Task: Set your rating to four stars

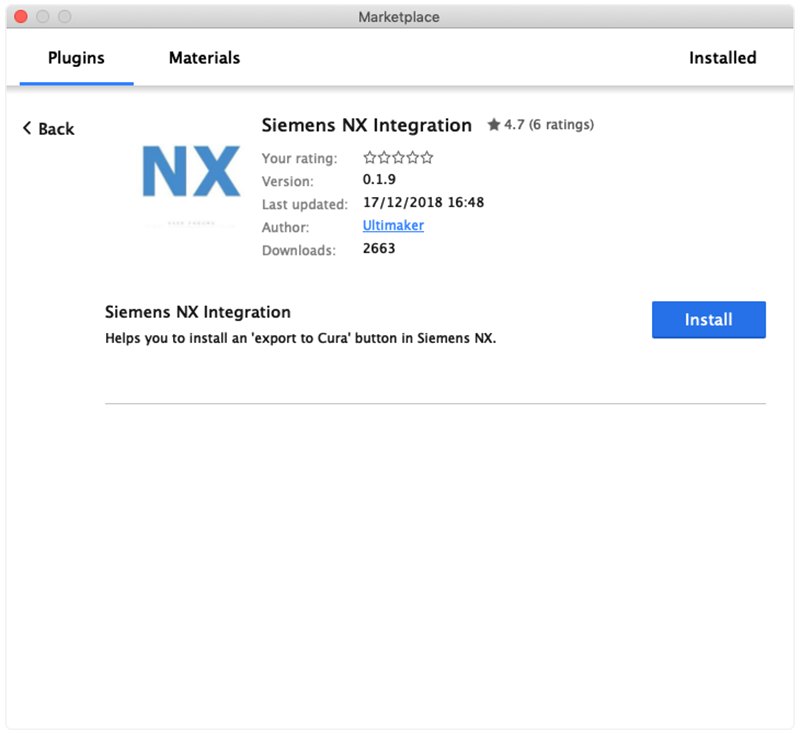Action: (x=413, y=158)
